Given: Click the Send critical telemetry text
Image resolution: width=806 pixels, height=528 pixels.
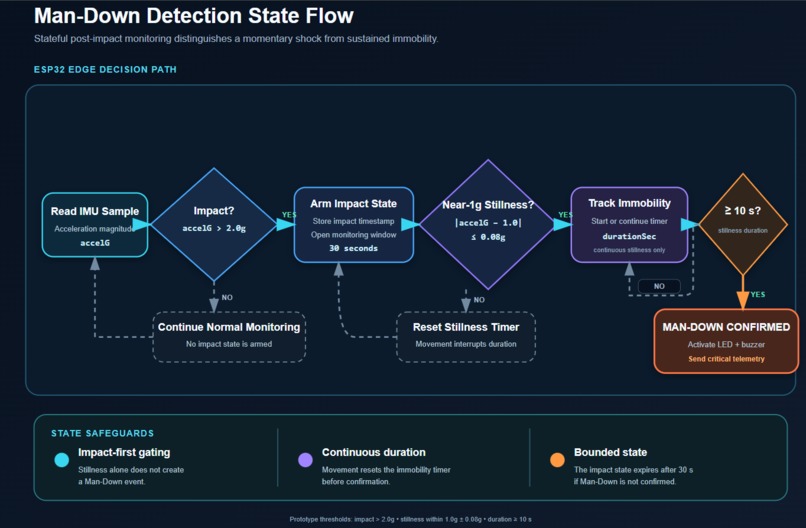Looking at the screenshot, I should pos(726,359).
